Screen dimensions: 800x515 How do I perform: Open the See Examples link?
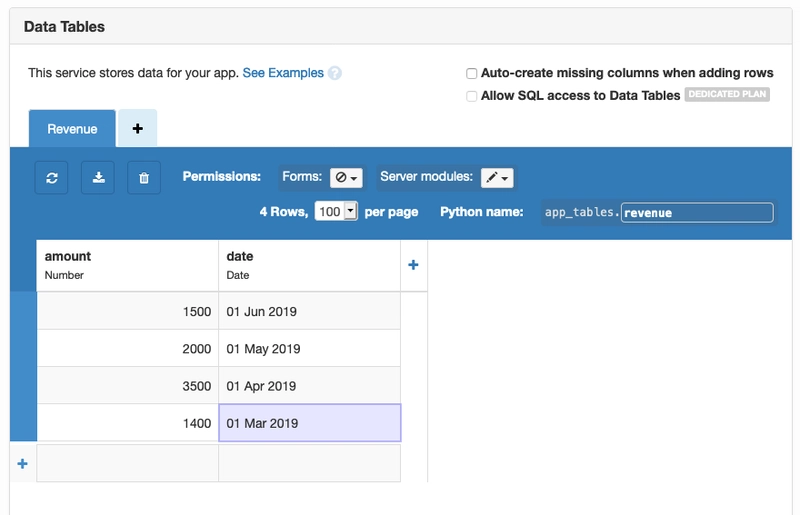click(283, 73)
